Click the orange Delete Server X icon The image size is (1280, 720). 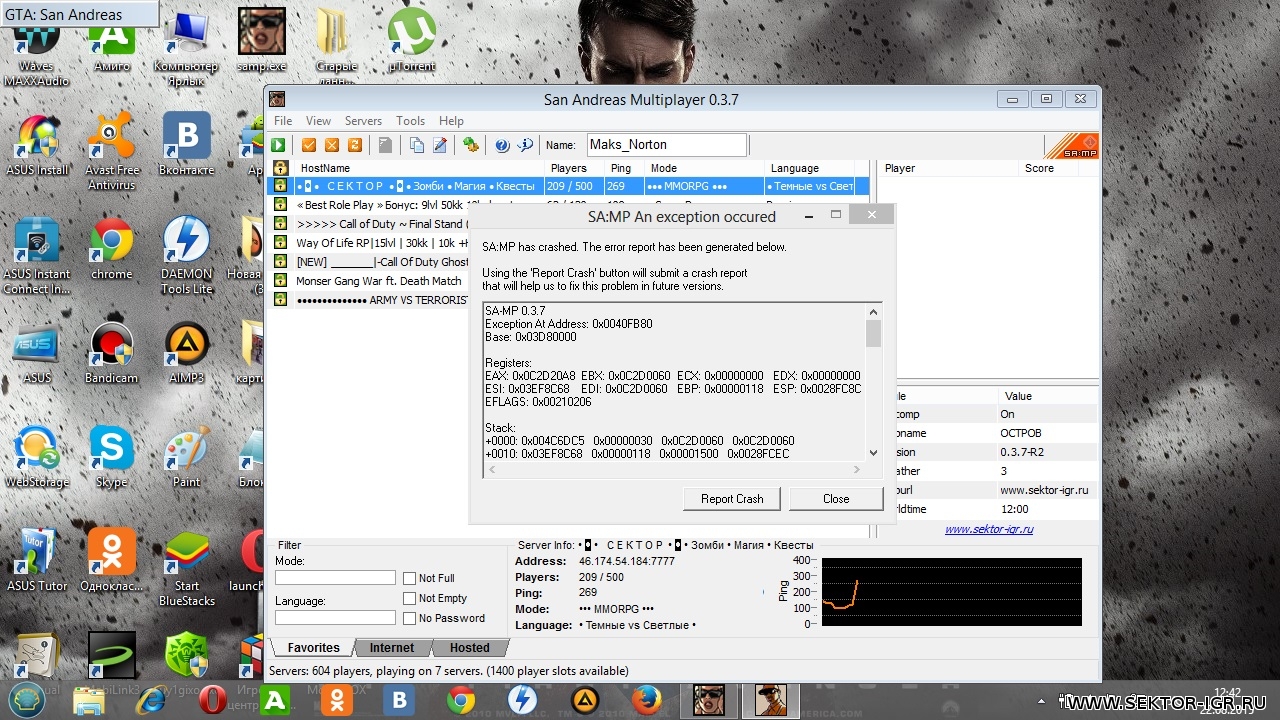coord(331,145)
